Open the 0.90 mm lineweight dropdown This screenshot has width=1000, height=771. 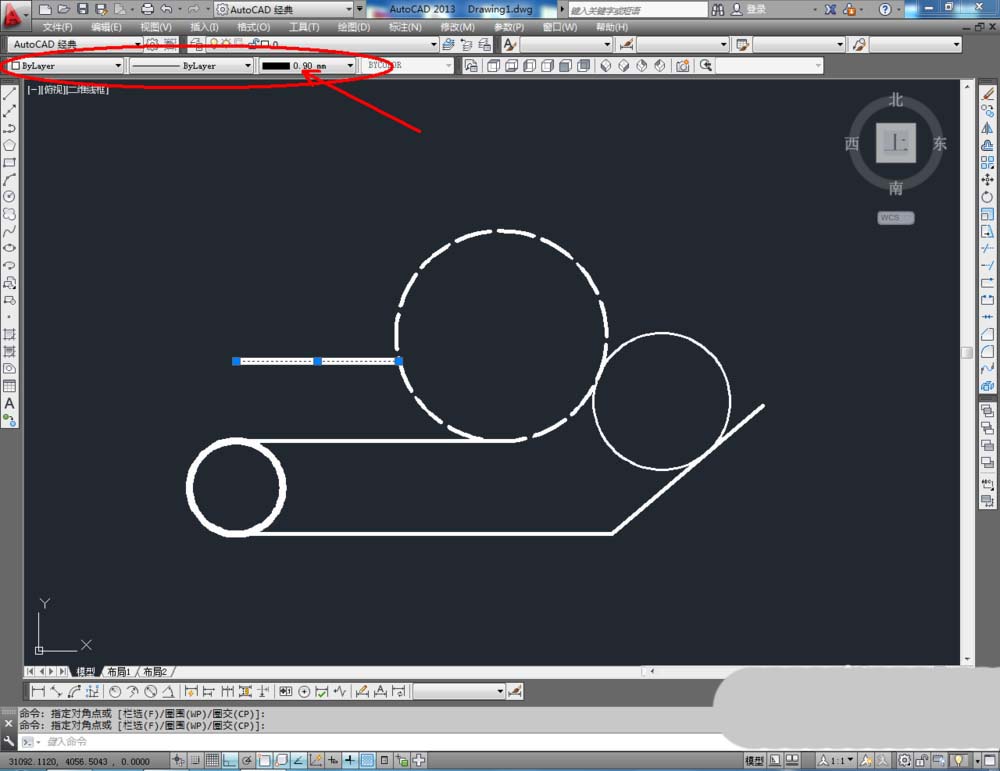[x=350, y=66]
